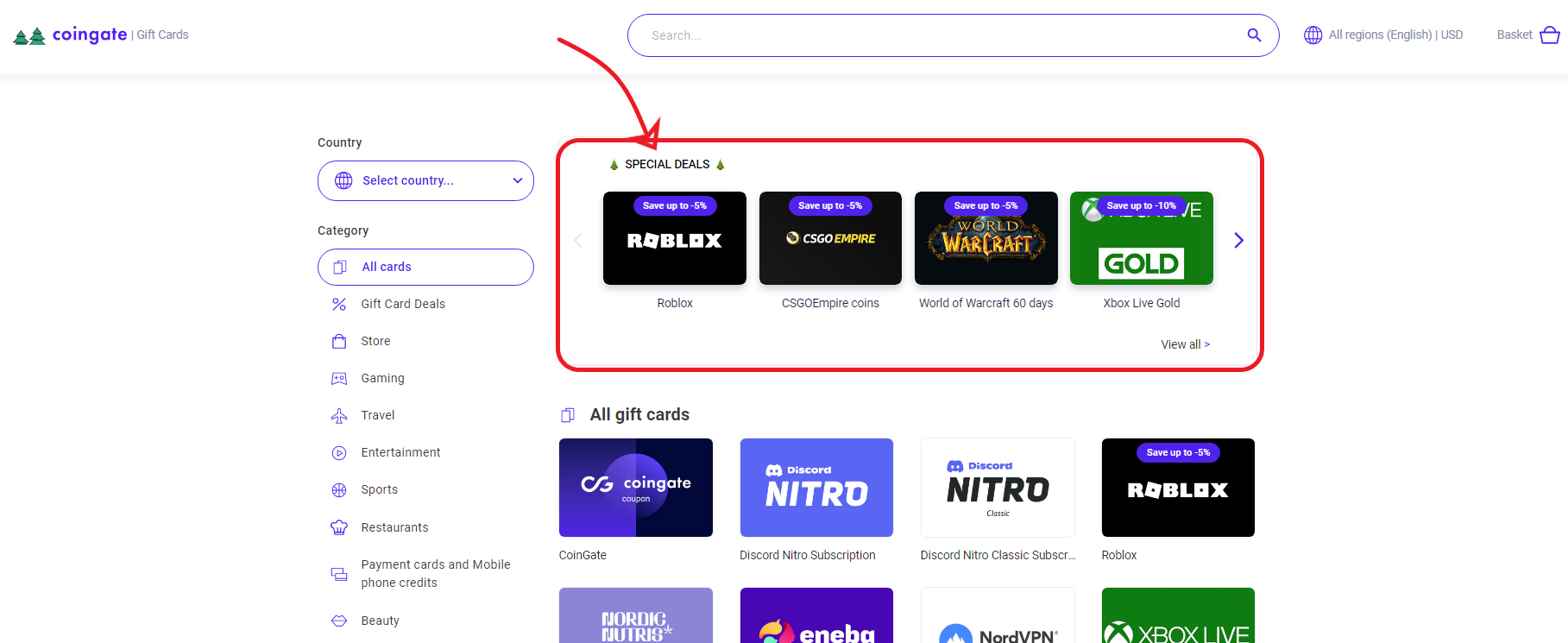The width and height of the screenshot is (1568, 643).
Task: Open the Discord Nitro Subscription card
Action: [816, 488]
